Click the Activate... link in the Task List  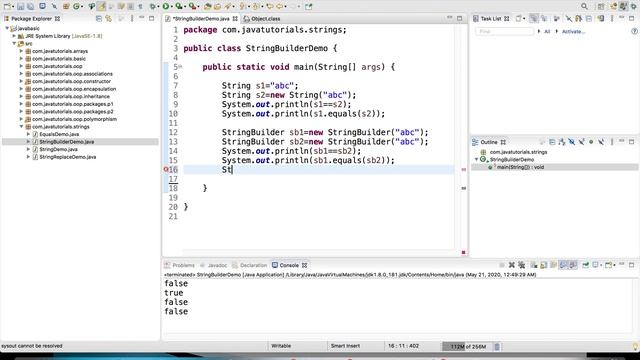coord(573,31)
